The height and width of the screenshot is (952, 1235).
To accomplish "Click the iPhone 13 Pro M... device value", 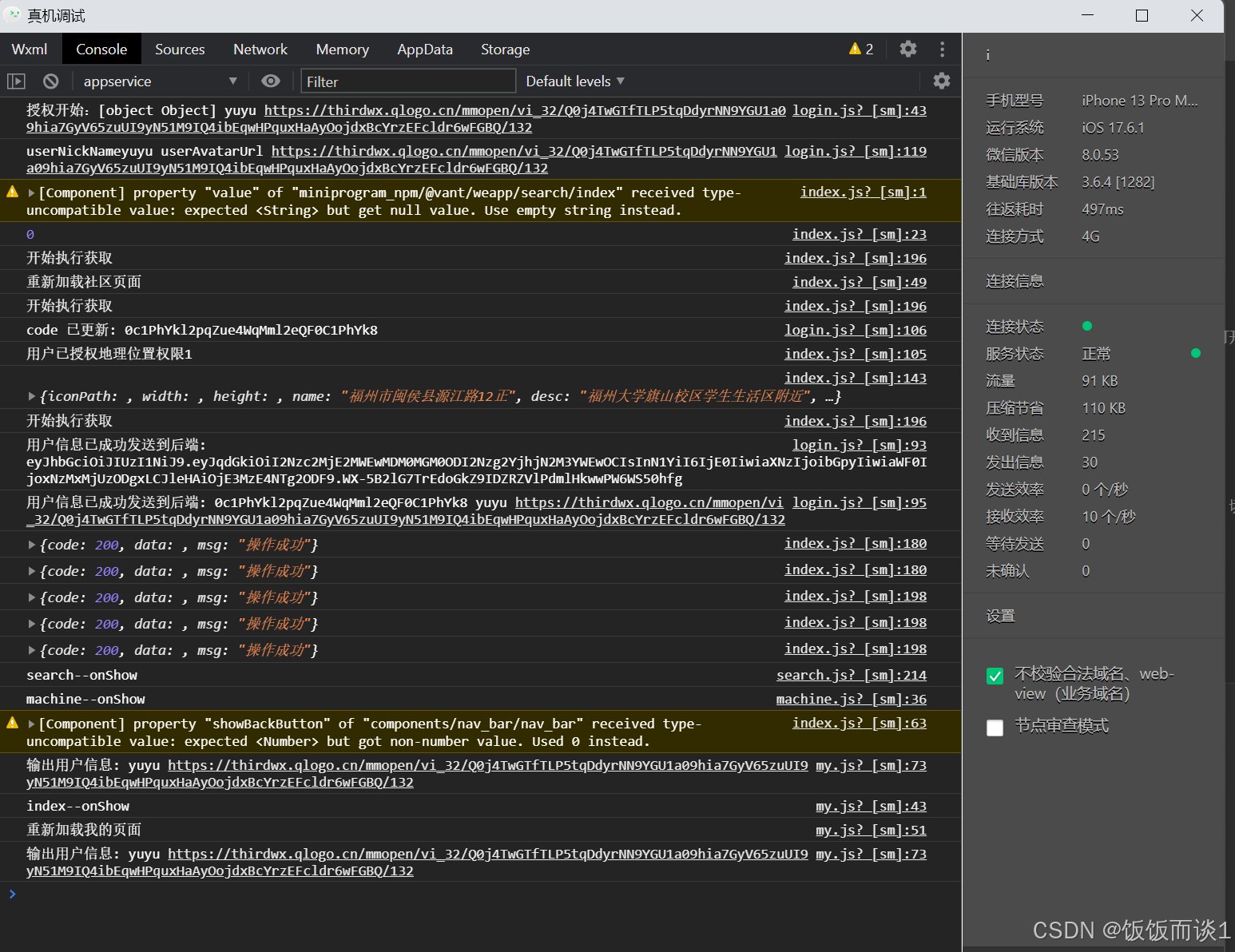I will pos(1140,101).
